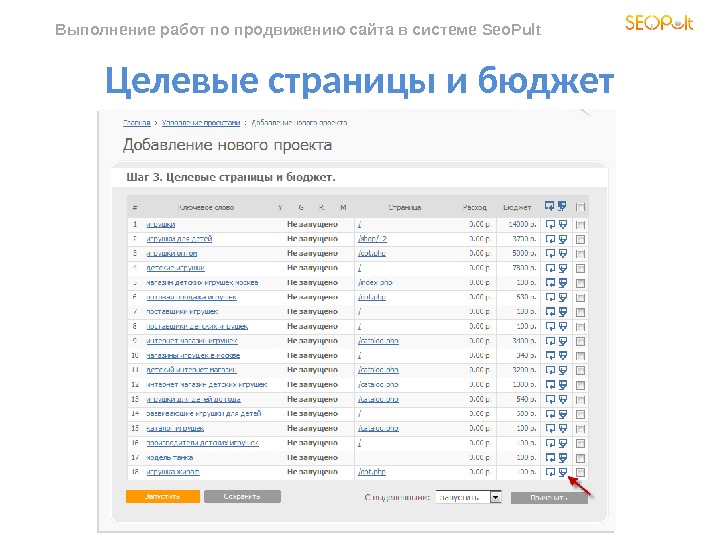Image resolution: width=720 pixels, height=540 pixels.
Task: Click the budget value '5000 р.' in row 3
Action: (x=524, y=253)
